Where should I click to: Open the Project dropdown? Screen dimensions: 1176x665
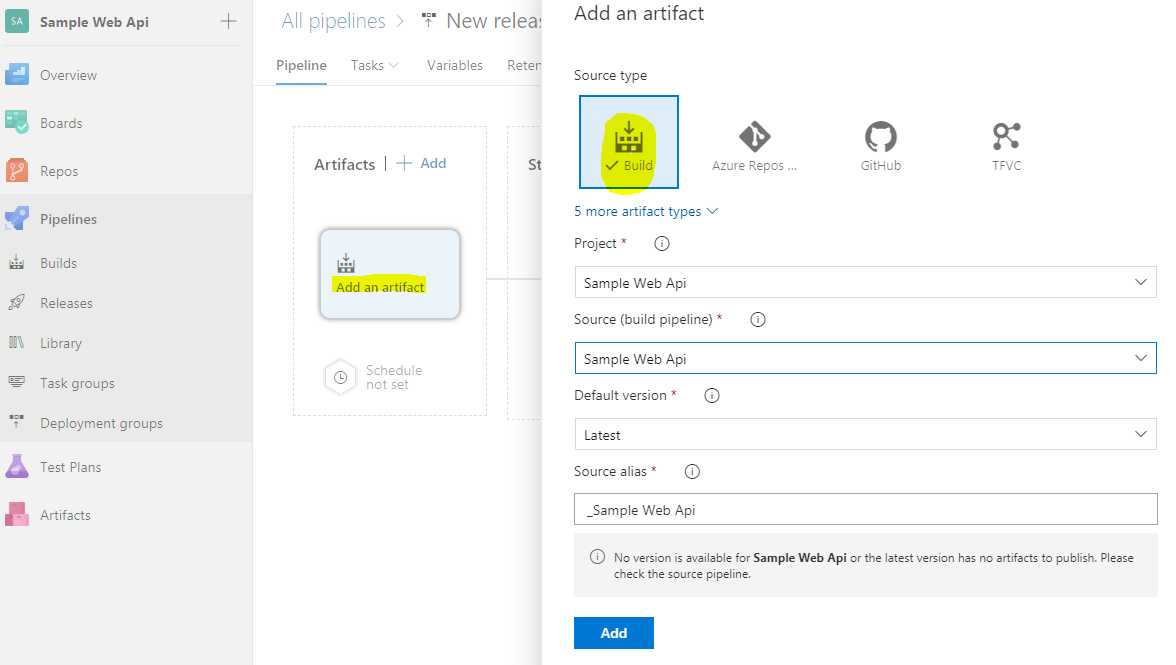coord(865,283)
